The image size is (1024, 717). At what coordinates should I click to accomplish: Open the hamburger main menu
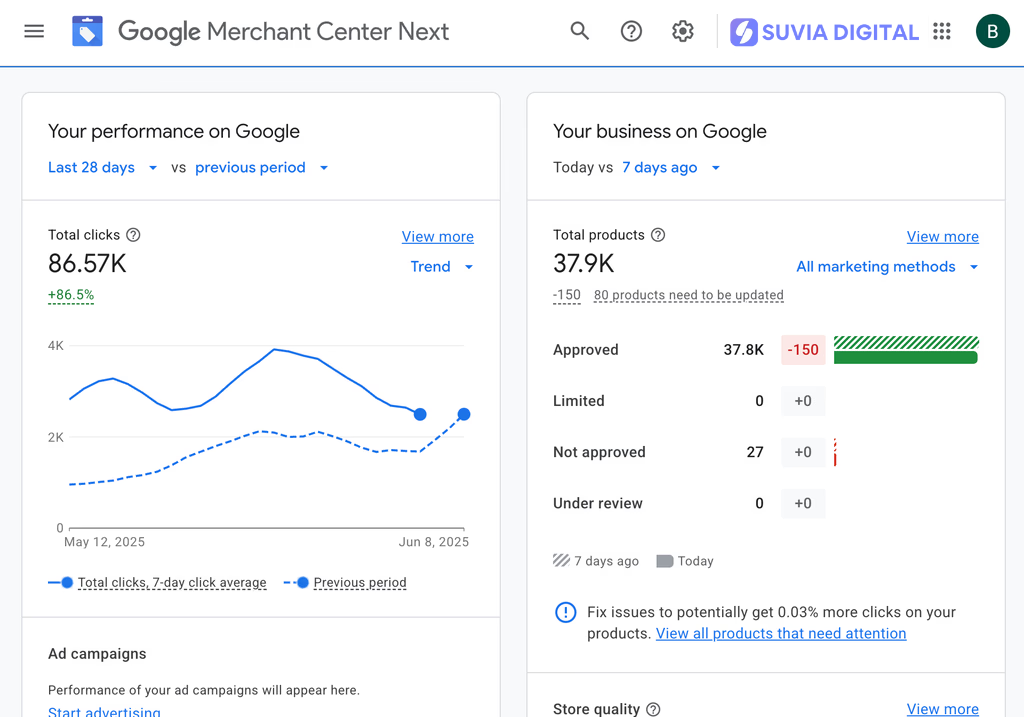point(34,31)
